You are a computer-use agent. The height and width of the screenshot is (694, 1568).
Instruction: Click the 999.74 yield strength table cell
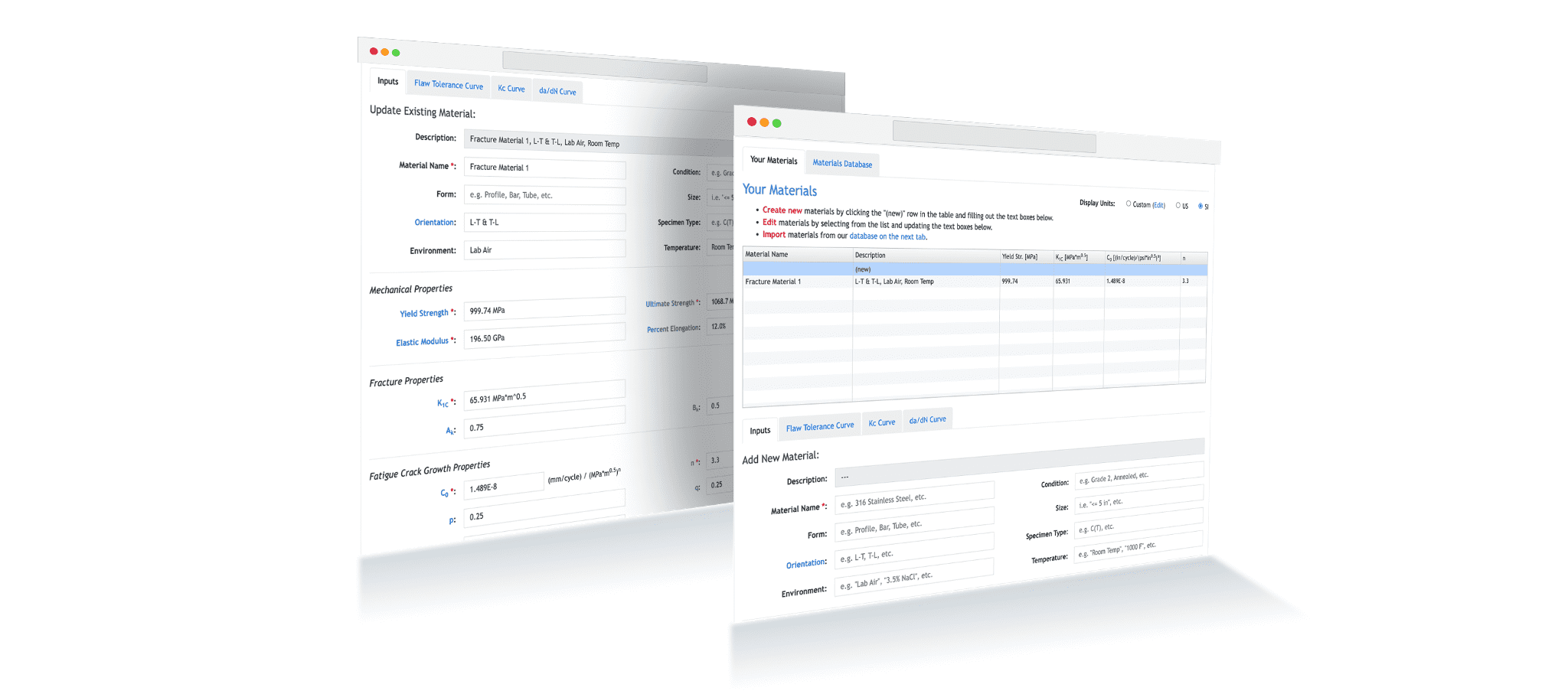[1026, 282]
